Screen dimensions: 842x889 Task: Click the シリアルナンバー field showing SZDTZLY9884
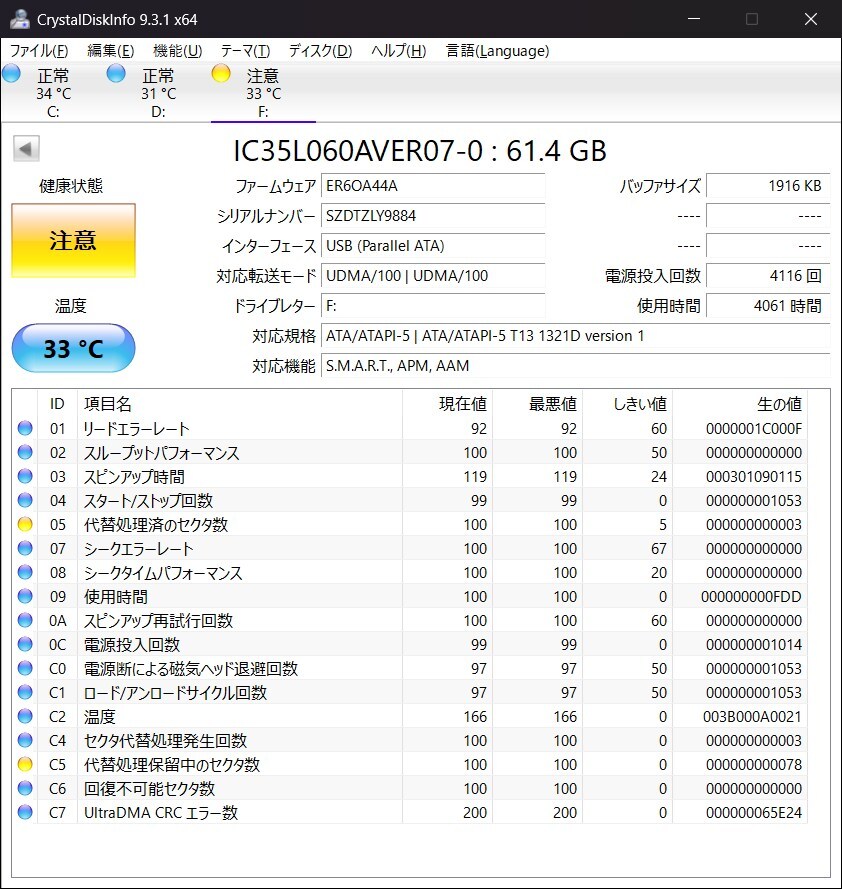[433, 216]
